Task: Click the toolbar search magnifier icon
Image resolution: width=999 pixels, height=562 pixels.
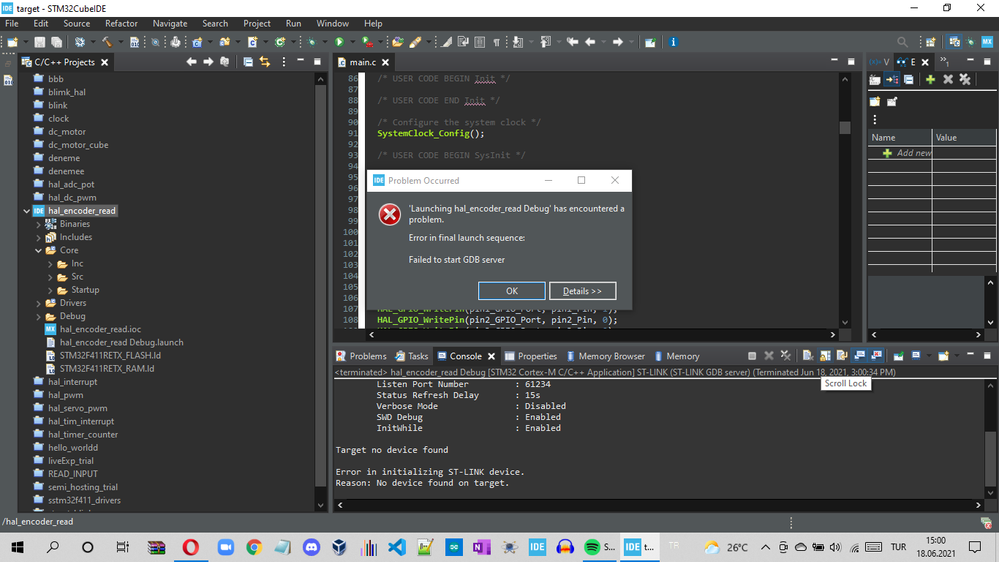Action: [902, 42]
